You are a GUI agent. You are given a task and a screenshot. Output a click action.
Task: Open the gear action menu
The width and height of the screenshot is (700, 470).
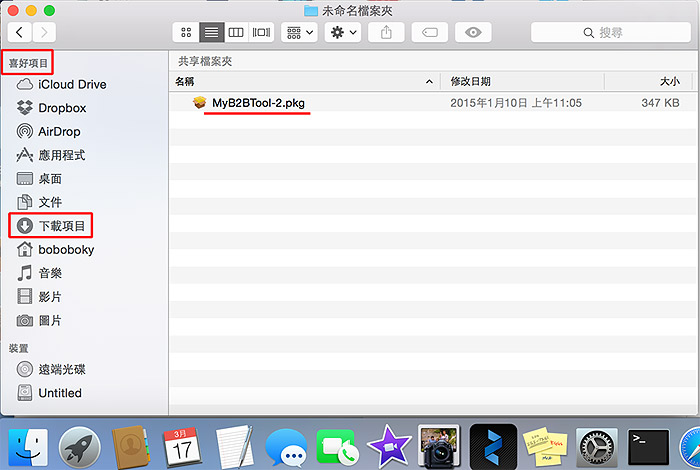click(343, 32)
